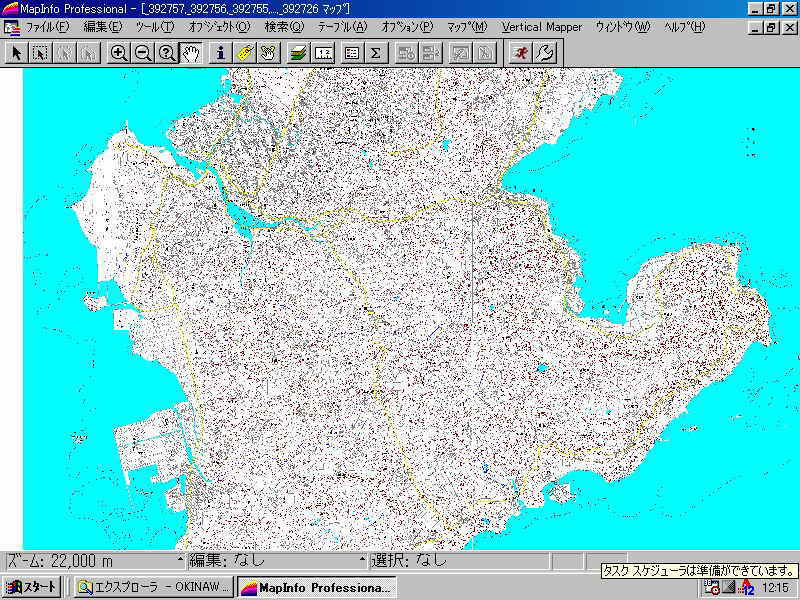Screen dimensions: 800x600
Task: Click the Windows スタート button
Action: tap(31, 587)
